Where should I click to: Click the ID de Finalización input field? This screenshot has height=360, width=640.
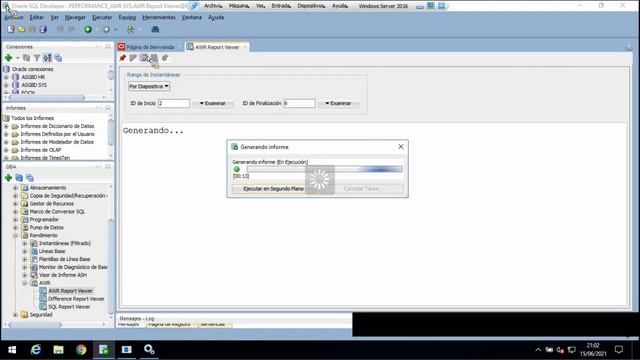click(299, 103)
